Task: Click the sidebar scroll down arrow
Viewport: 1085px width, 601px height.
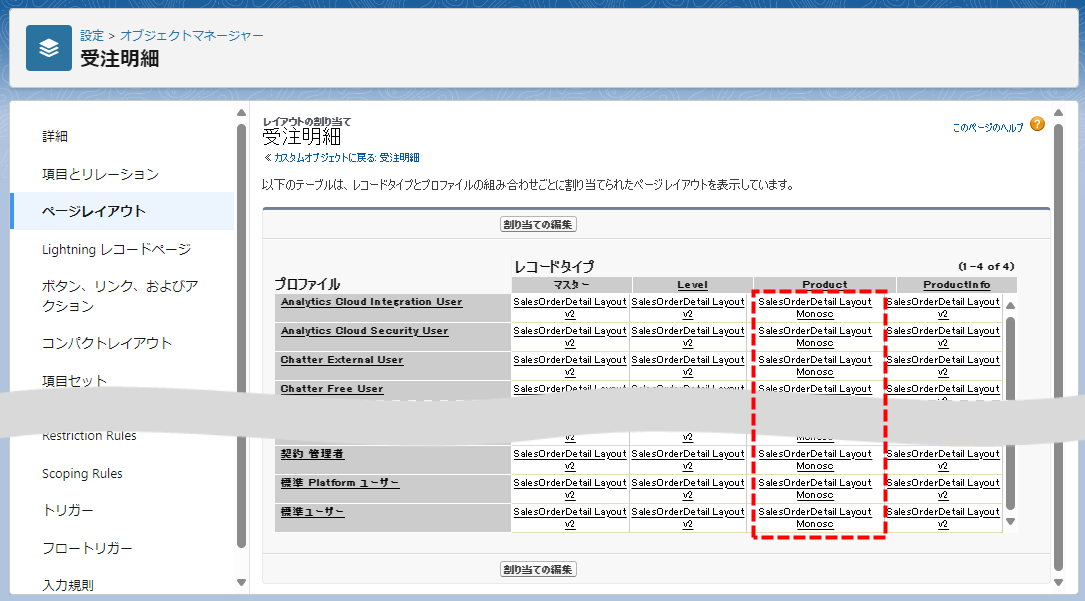Action: pos(241,582)
